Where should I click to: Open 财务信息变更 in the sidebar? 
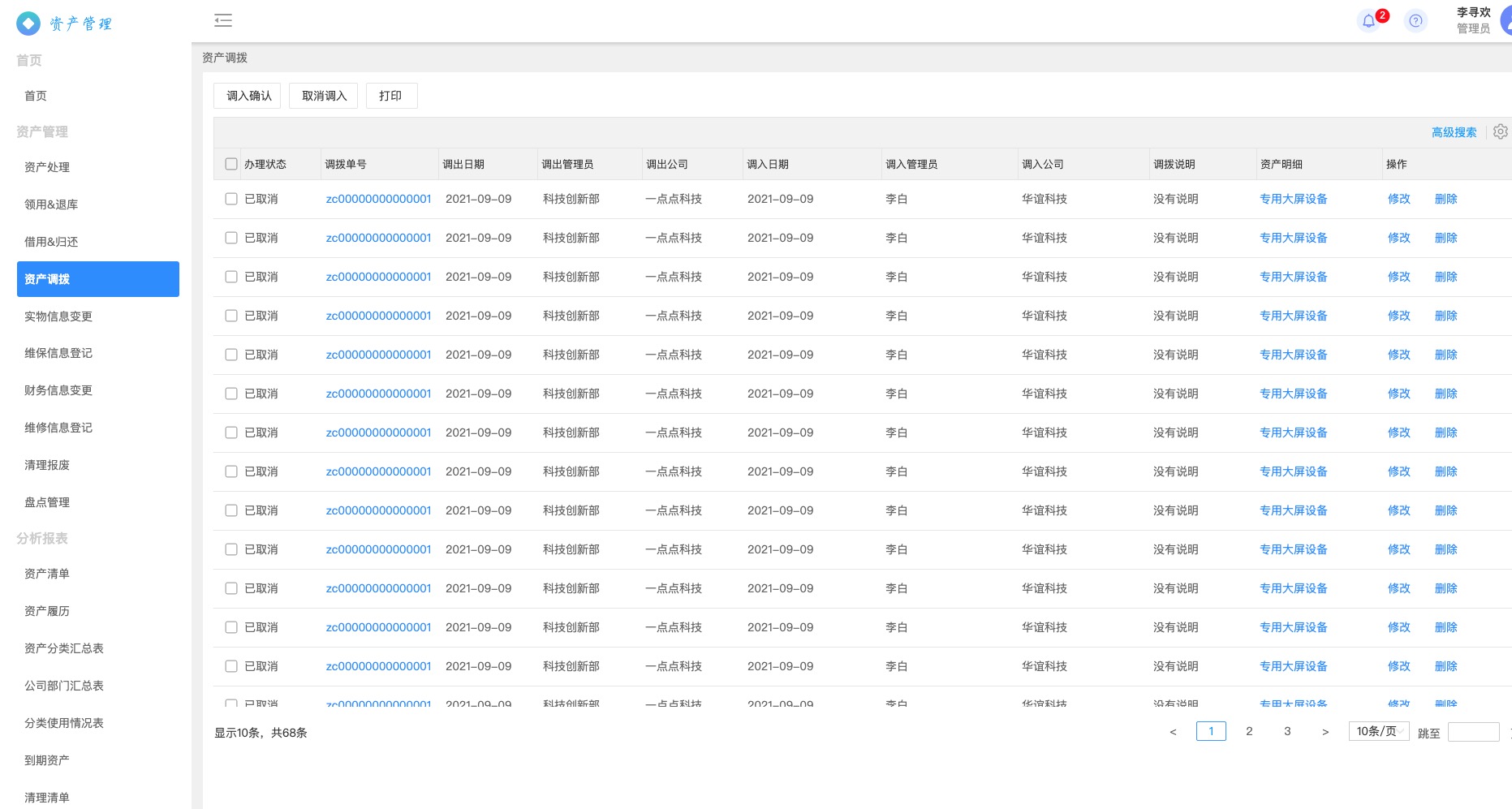[x=58, y=390]
